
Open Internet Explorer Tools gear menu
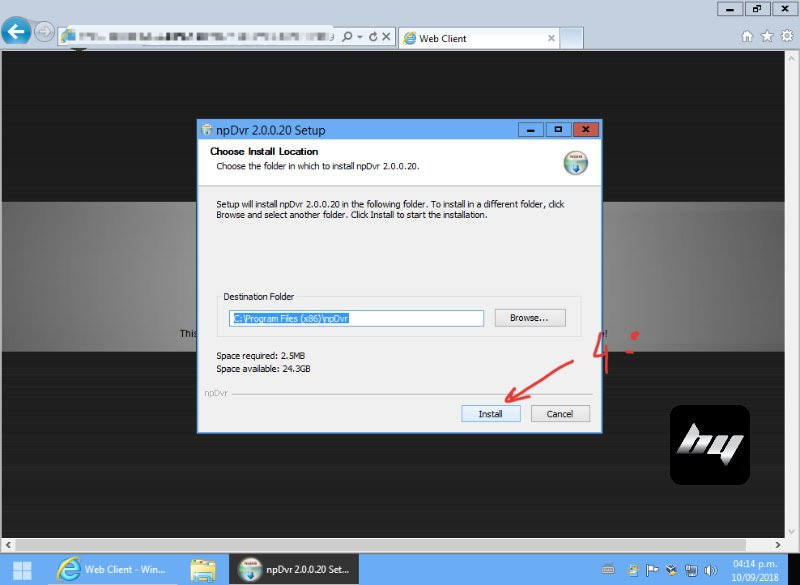click(786, 36)
